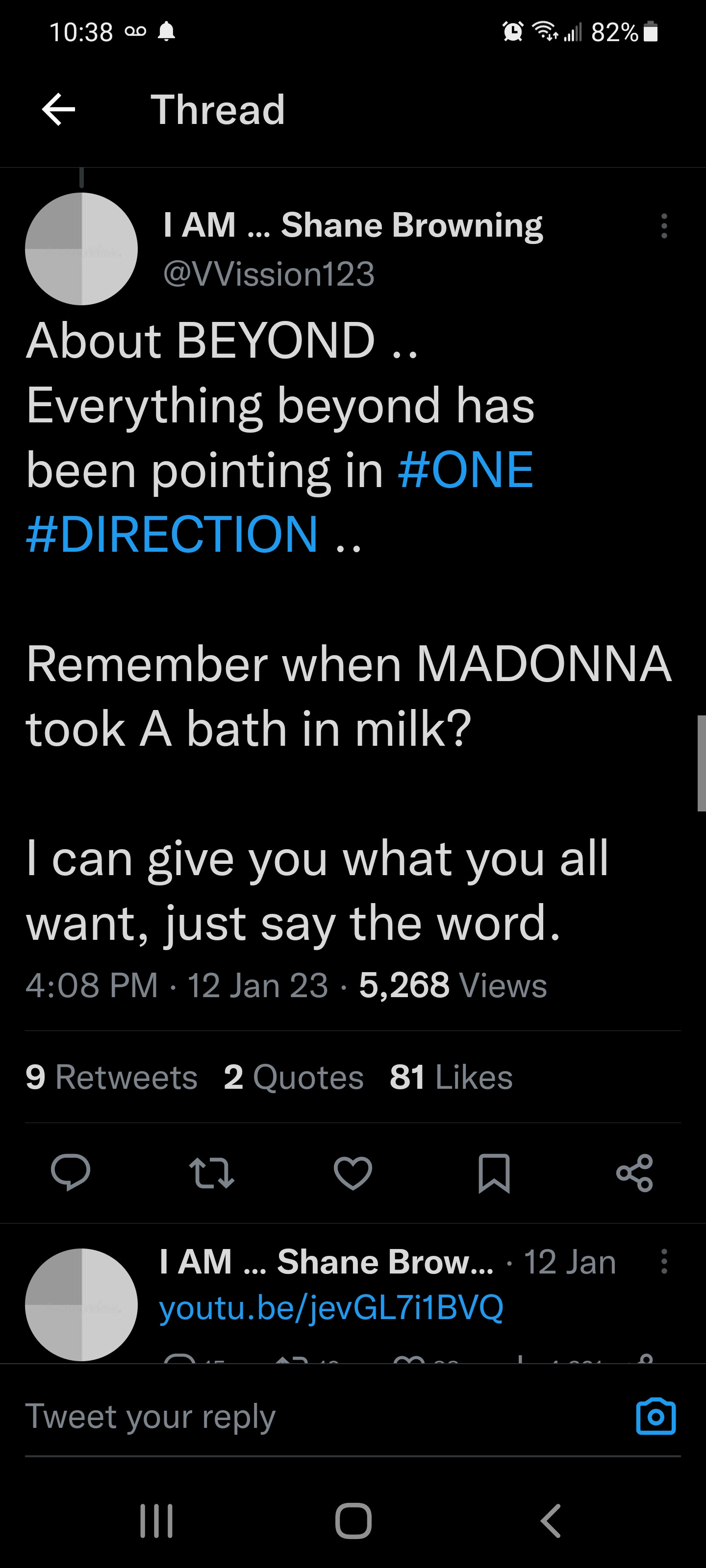Image resolution: width=706 pixels, height=1568 pixels.
Task: Open Shane Browning's profile picture on main tweet
Action: (81, 248)
